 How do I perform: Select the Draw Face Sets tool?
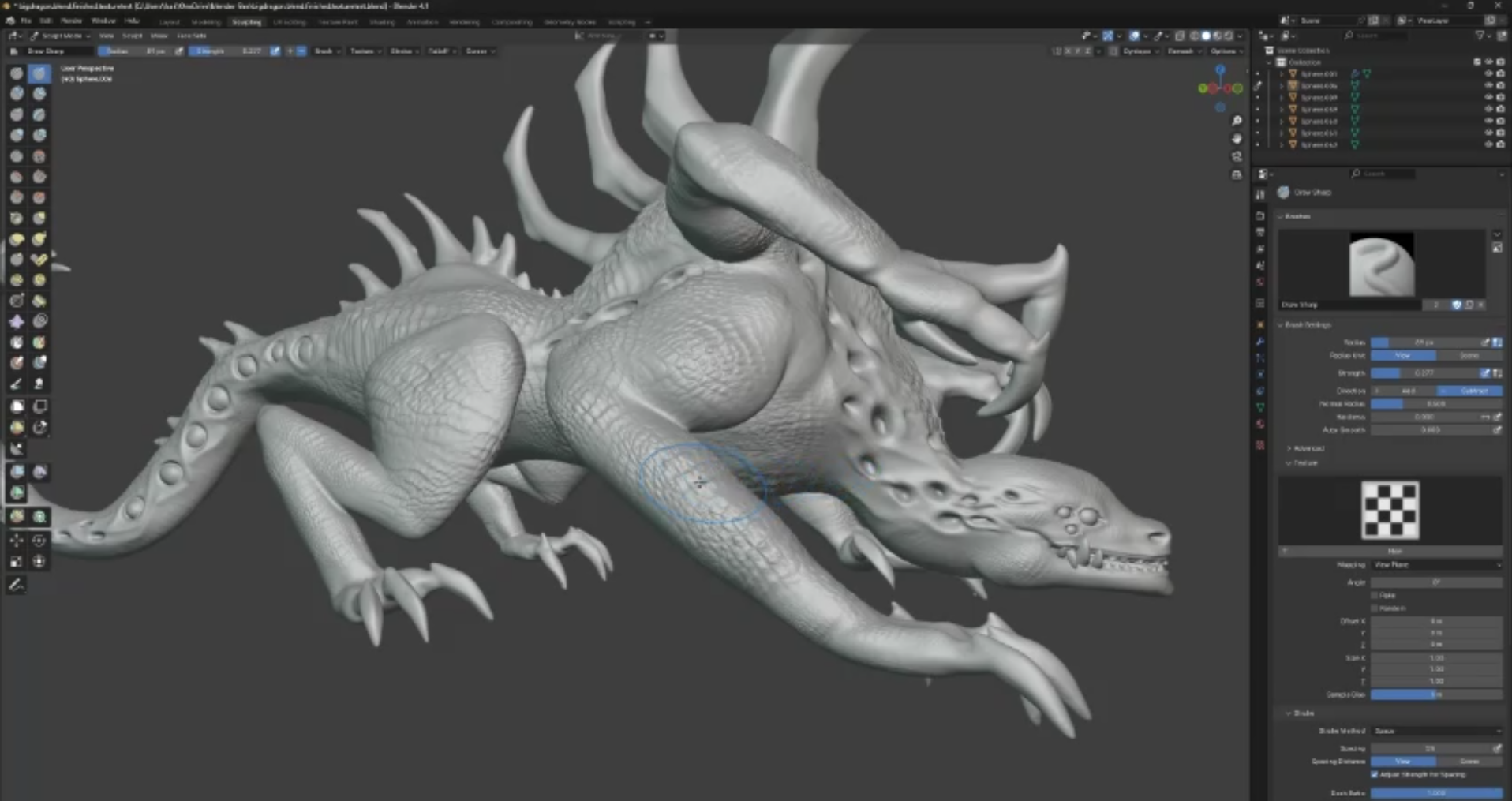(39, 342)
